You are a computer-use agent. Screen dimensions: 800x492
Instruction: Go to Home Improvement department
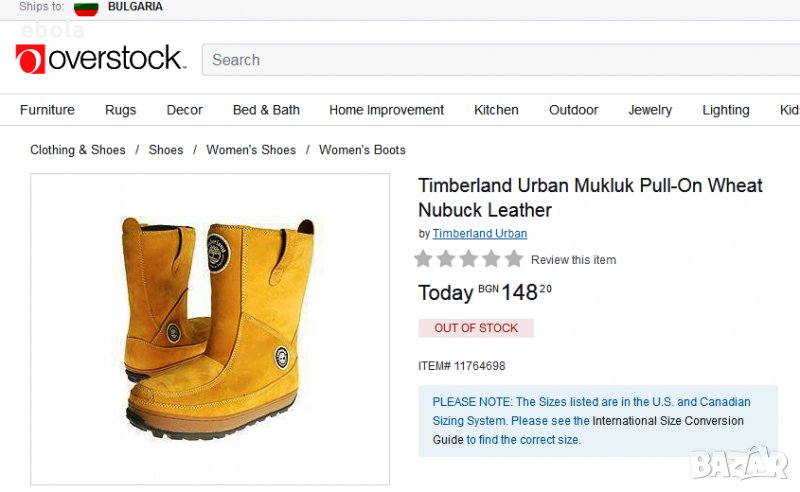click(386, 110)
